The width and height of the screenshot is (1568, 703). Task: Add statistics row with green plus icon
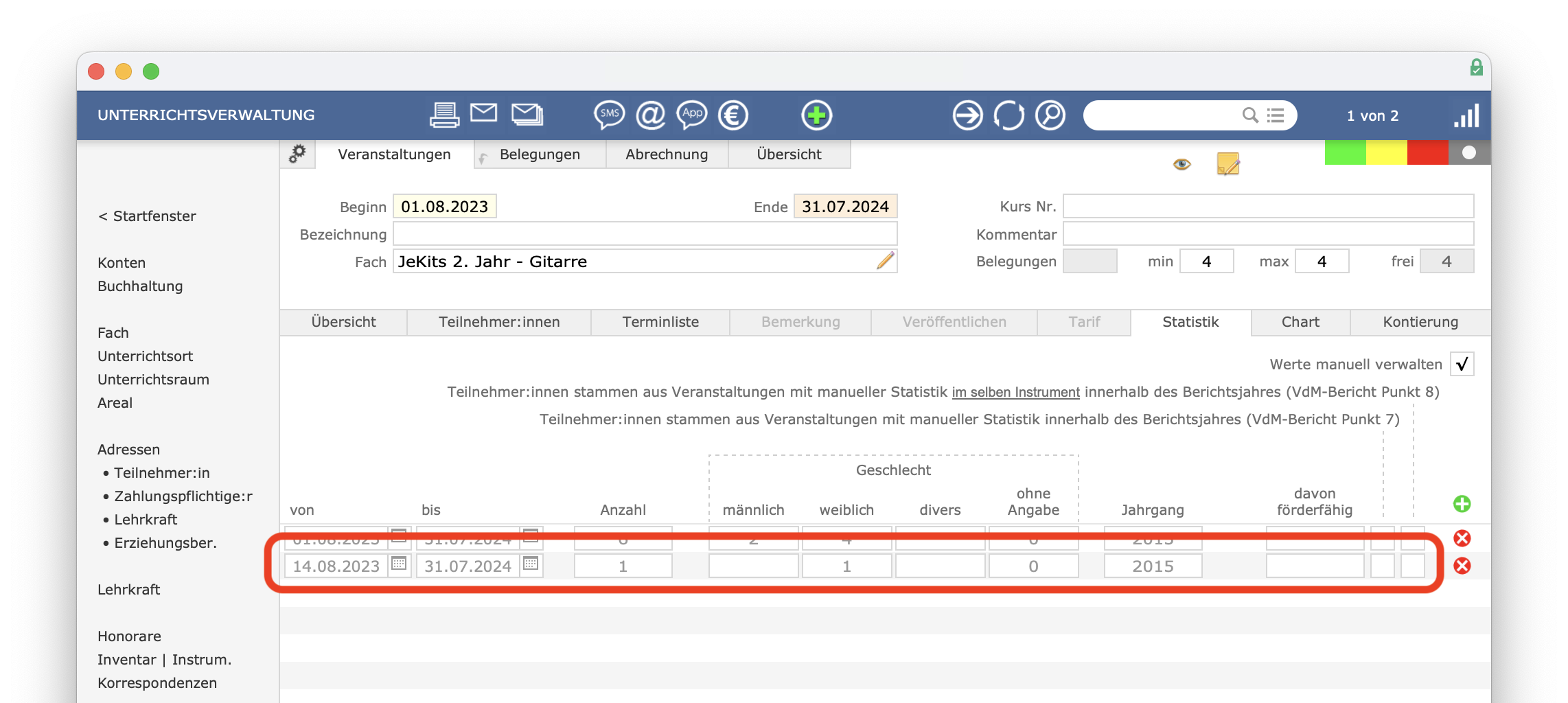coord(1462,504)
